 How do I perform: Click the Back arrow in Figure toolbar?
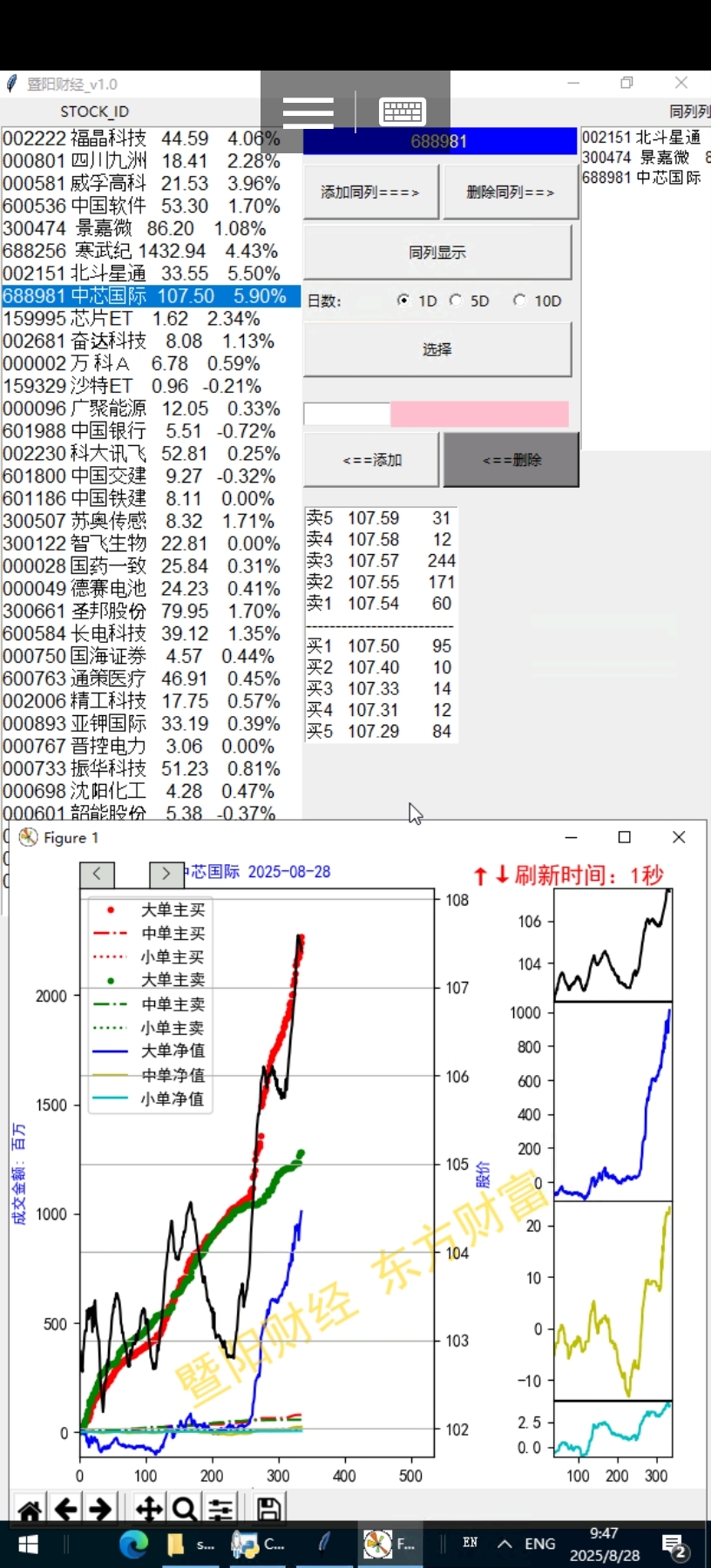coord(66,1510)
